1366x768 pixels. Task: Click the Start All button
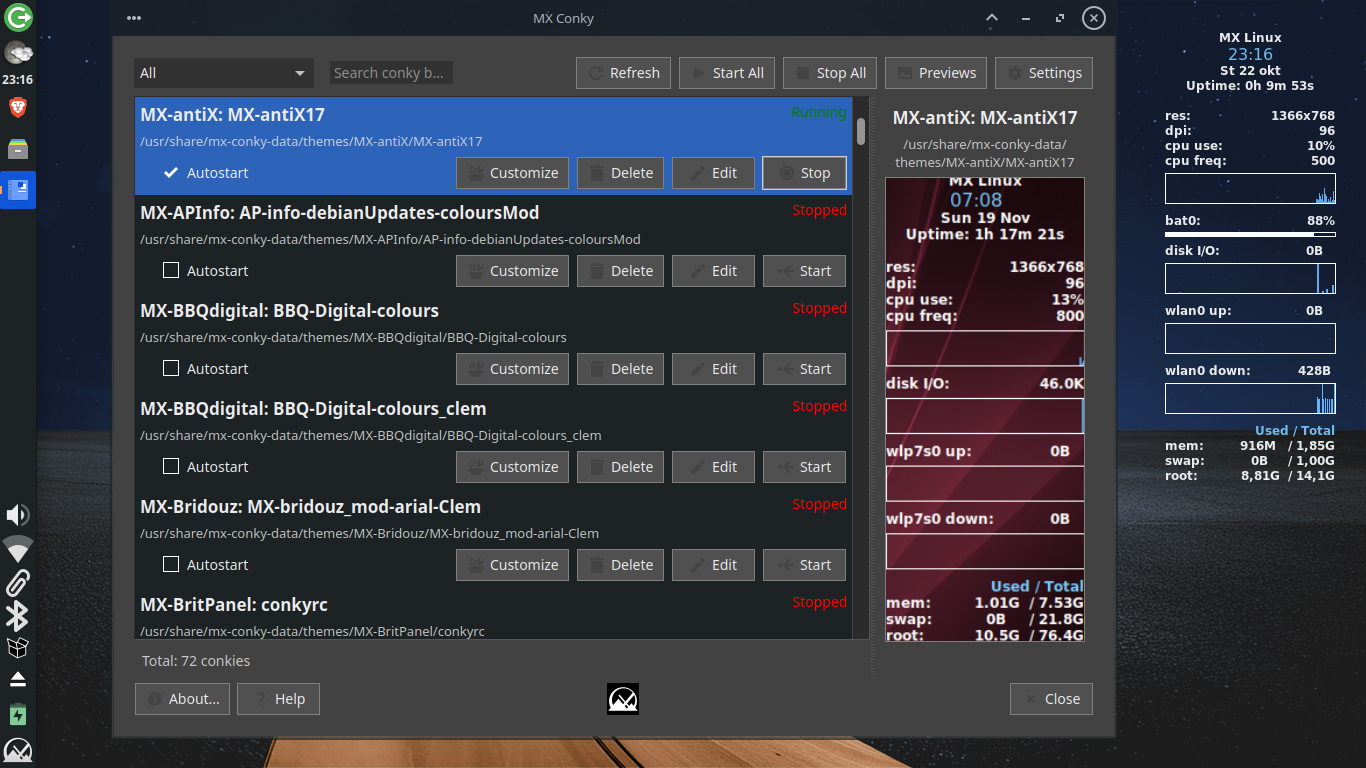[x=728, y=73]
